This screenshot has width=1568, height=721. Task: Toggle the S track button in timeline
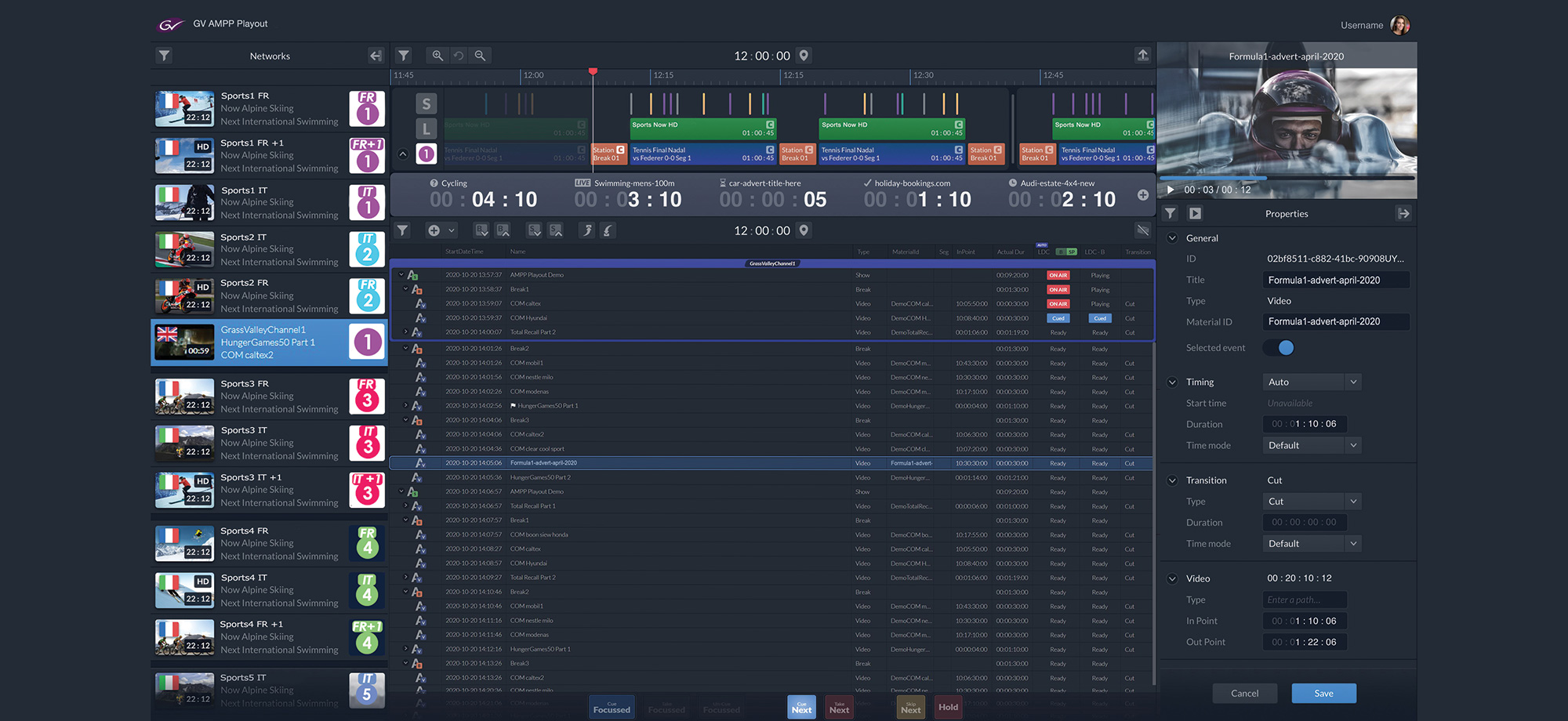pyautogui.click(x=426, y=104)
